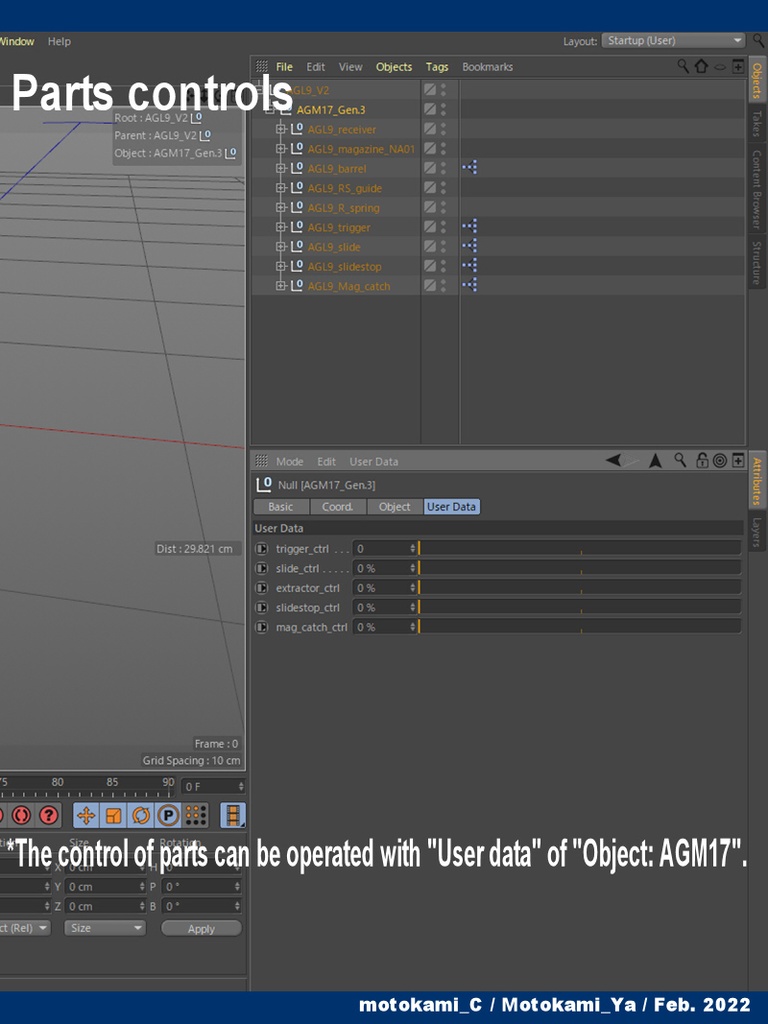Click the current frame 0 F field
Screen dimensions: 768x1024
214,786
